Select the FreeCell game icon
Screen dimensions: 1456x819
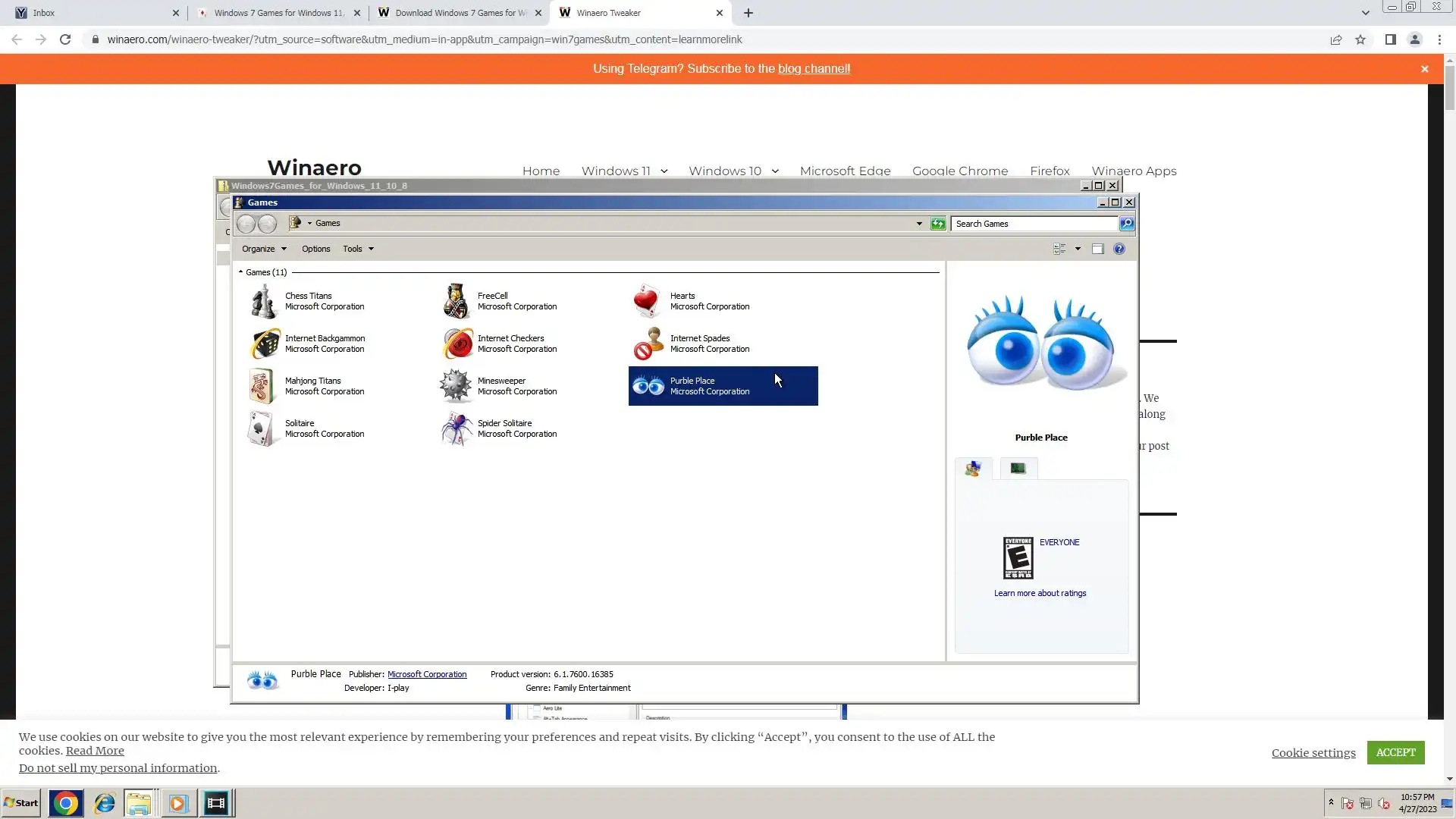[457, 301]
